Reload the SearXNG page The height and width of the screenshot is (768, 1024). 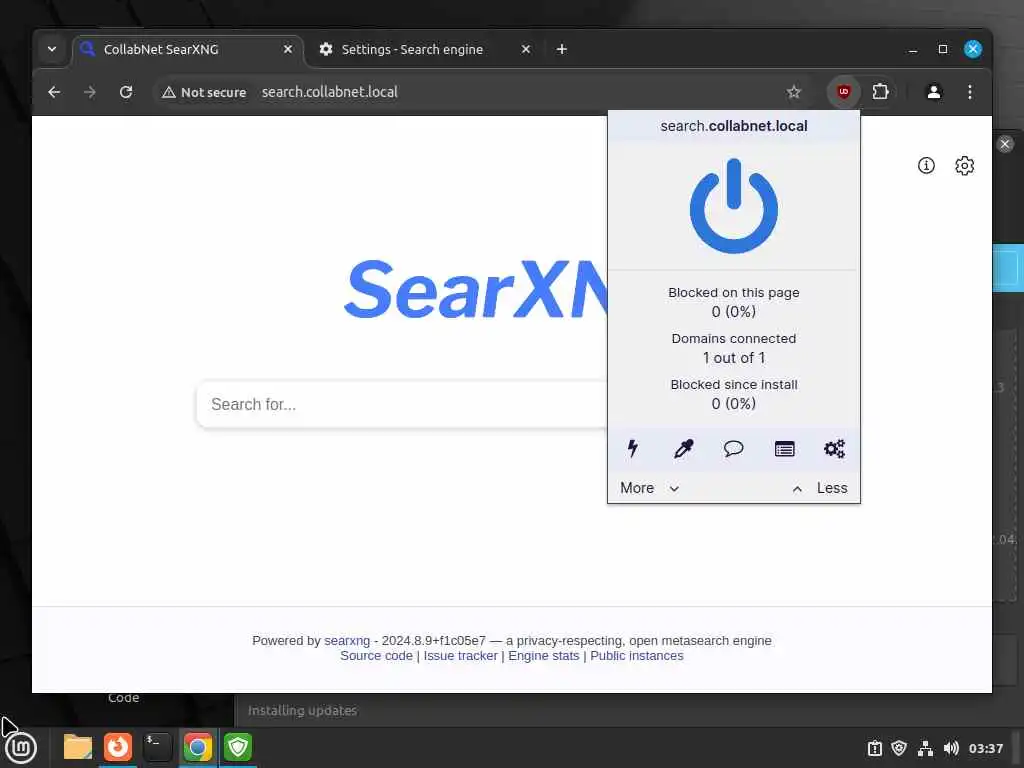point(126,92)
